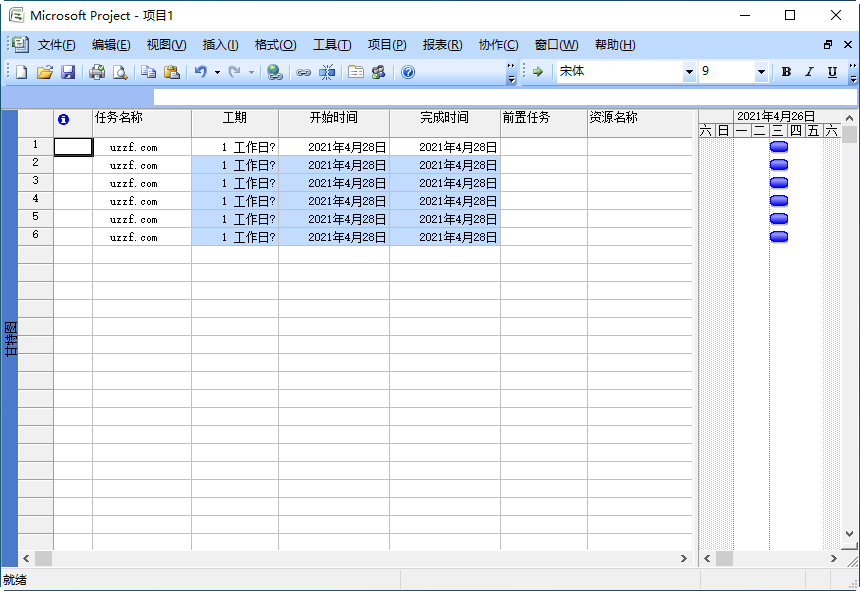Viewport: 860px width, 591px height.
Task: Open the font size 9 dropdown
Action: point(761,72)
